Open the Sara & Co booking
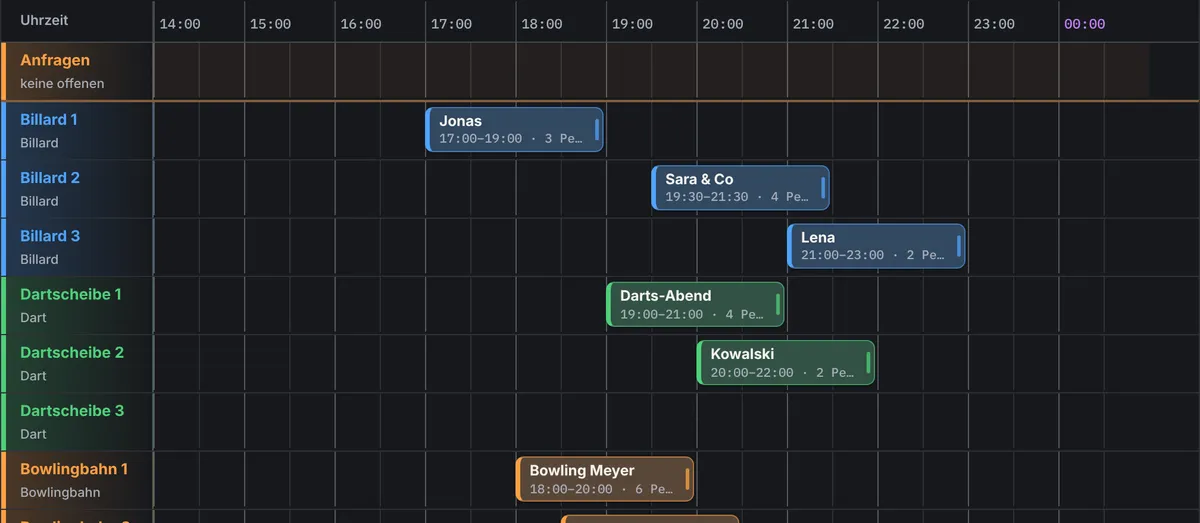Image resolution: width=1200 pixels, height=523 pixels. click(x=740, y=187)
